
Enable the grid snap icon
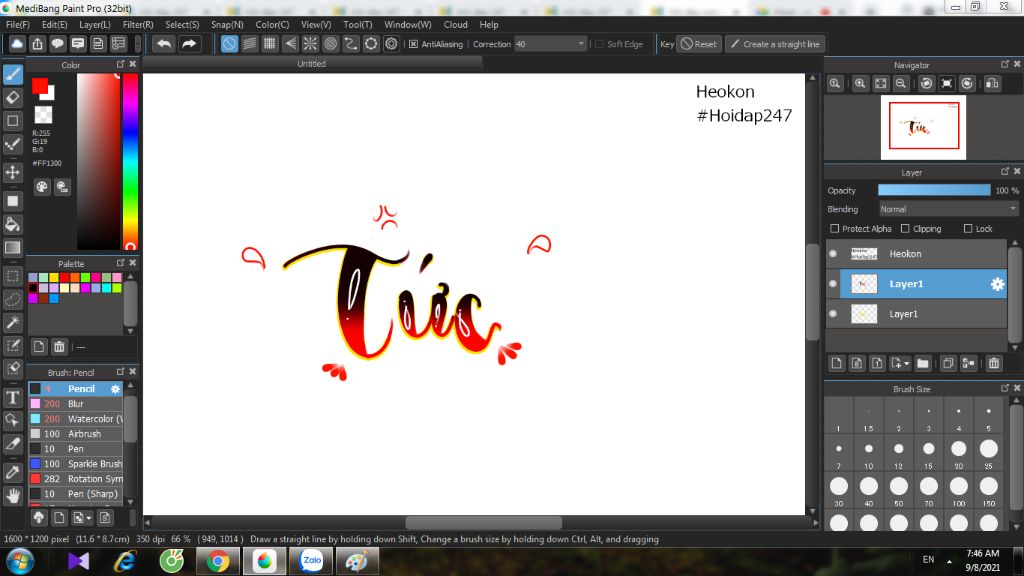click(270, 44)
